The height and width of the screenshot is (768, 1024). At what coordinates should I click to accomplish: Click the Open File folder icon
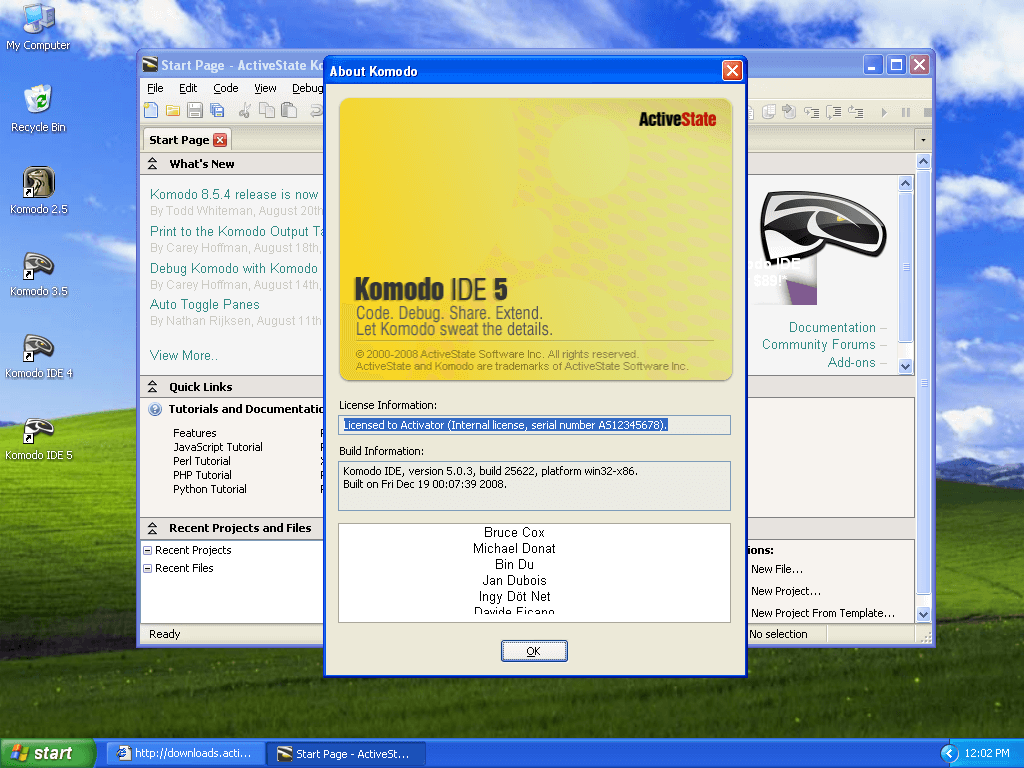172,111
